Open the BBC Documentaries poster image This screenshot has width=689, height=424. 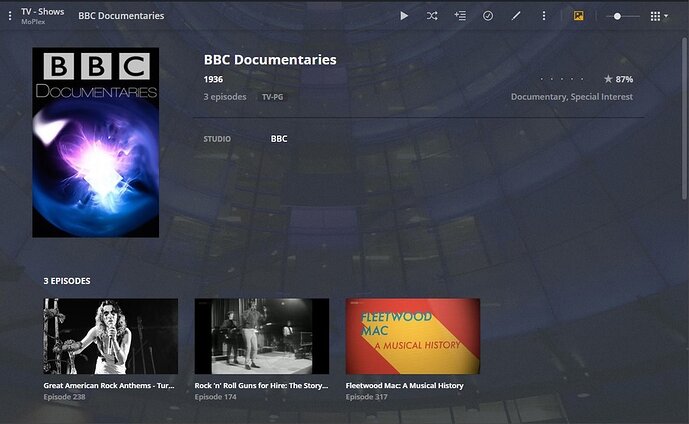95,142
